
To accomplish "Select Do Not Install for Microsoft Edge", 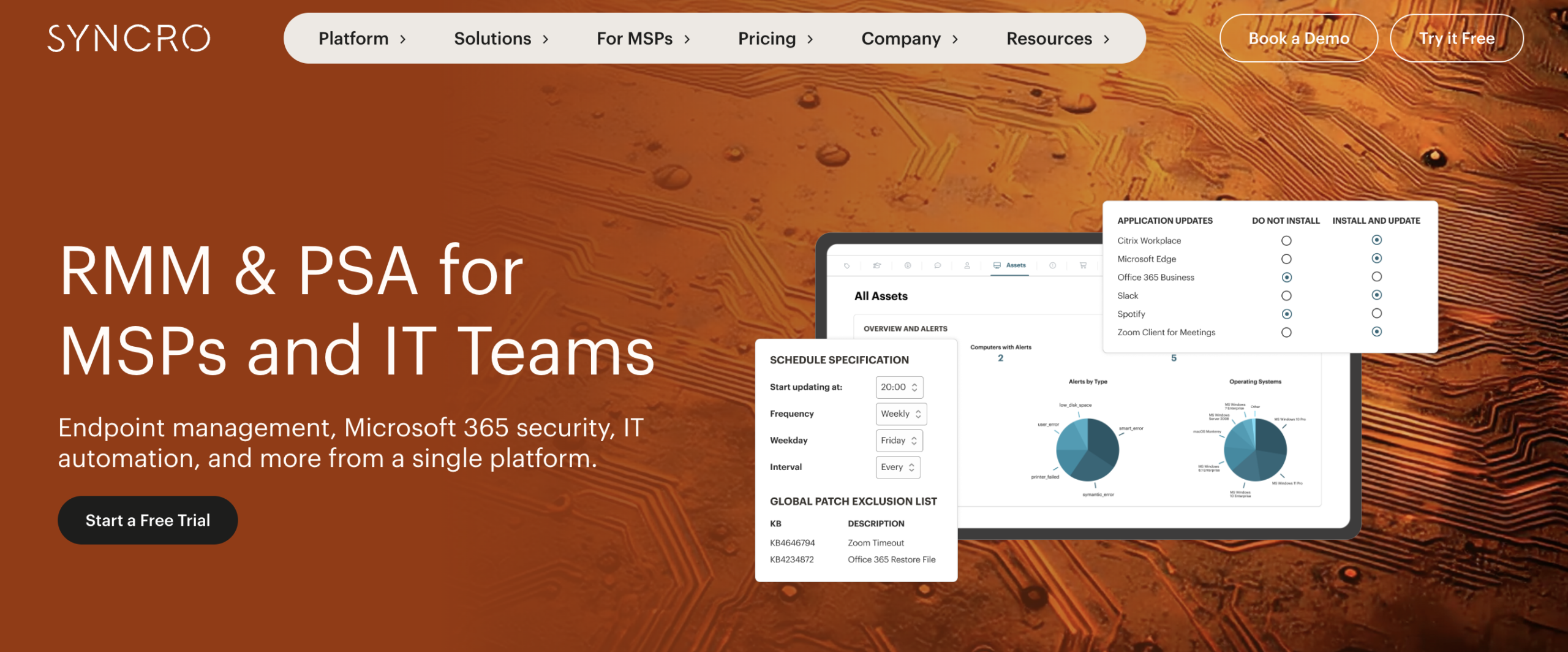I will coord(1286,259).
